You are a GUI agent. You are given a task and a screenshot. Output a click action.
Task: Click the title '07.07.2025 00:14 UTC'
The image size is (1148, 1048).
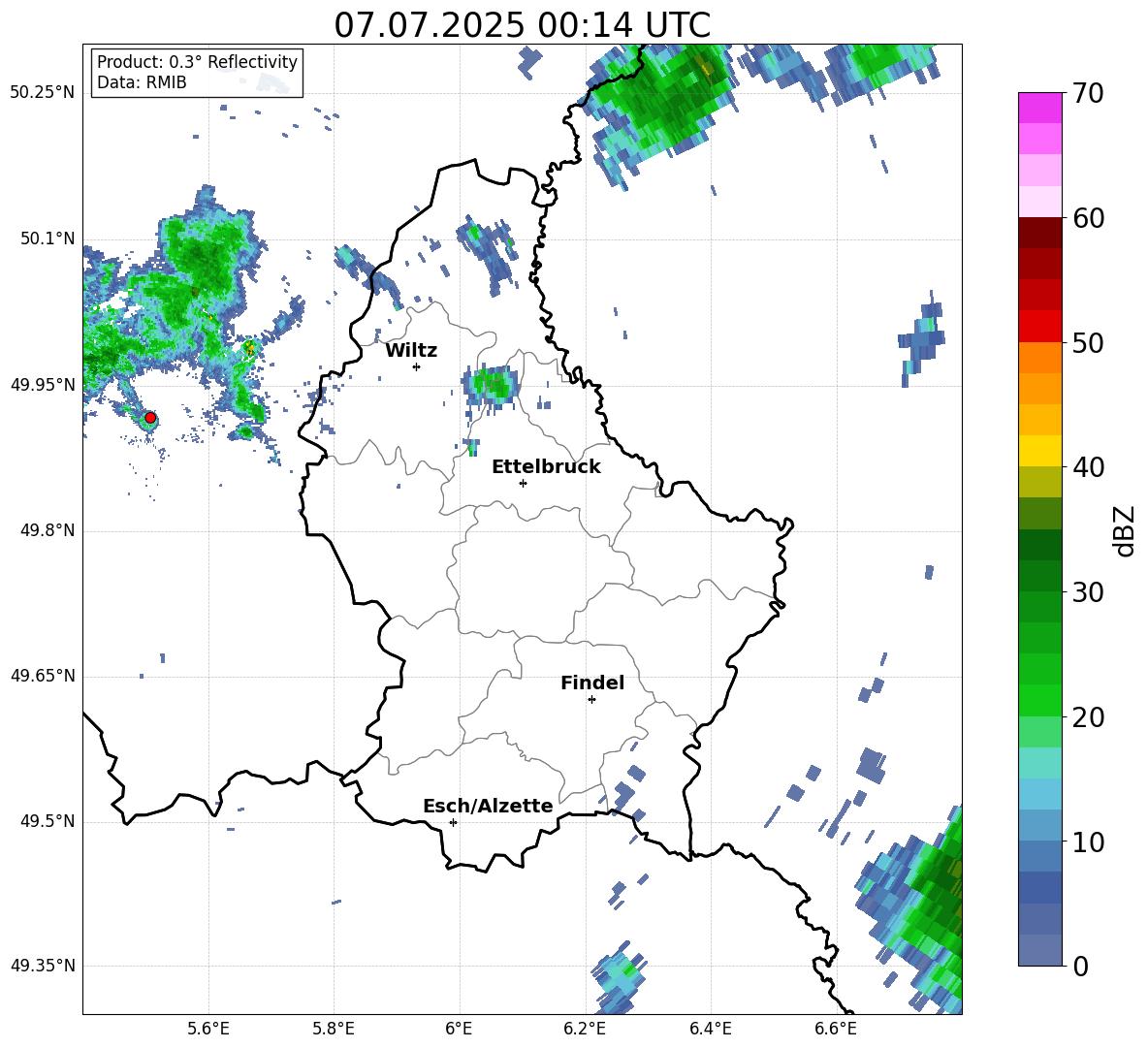[522, 25]
